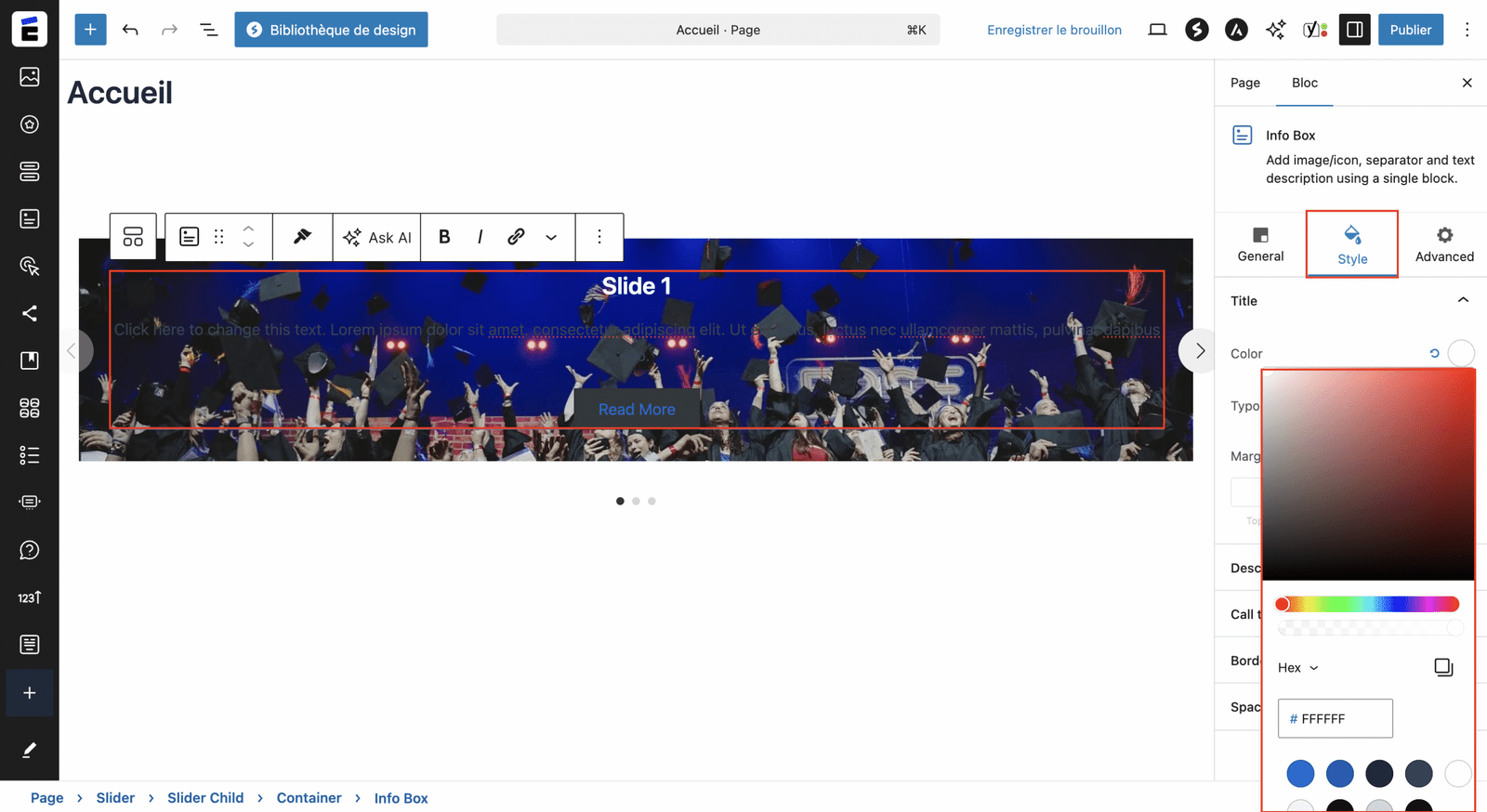Click the pencil edit icon in the sidebar
Image resolution: width=1487 pixels, height=812 pixels.
[30, 750]
